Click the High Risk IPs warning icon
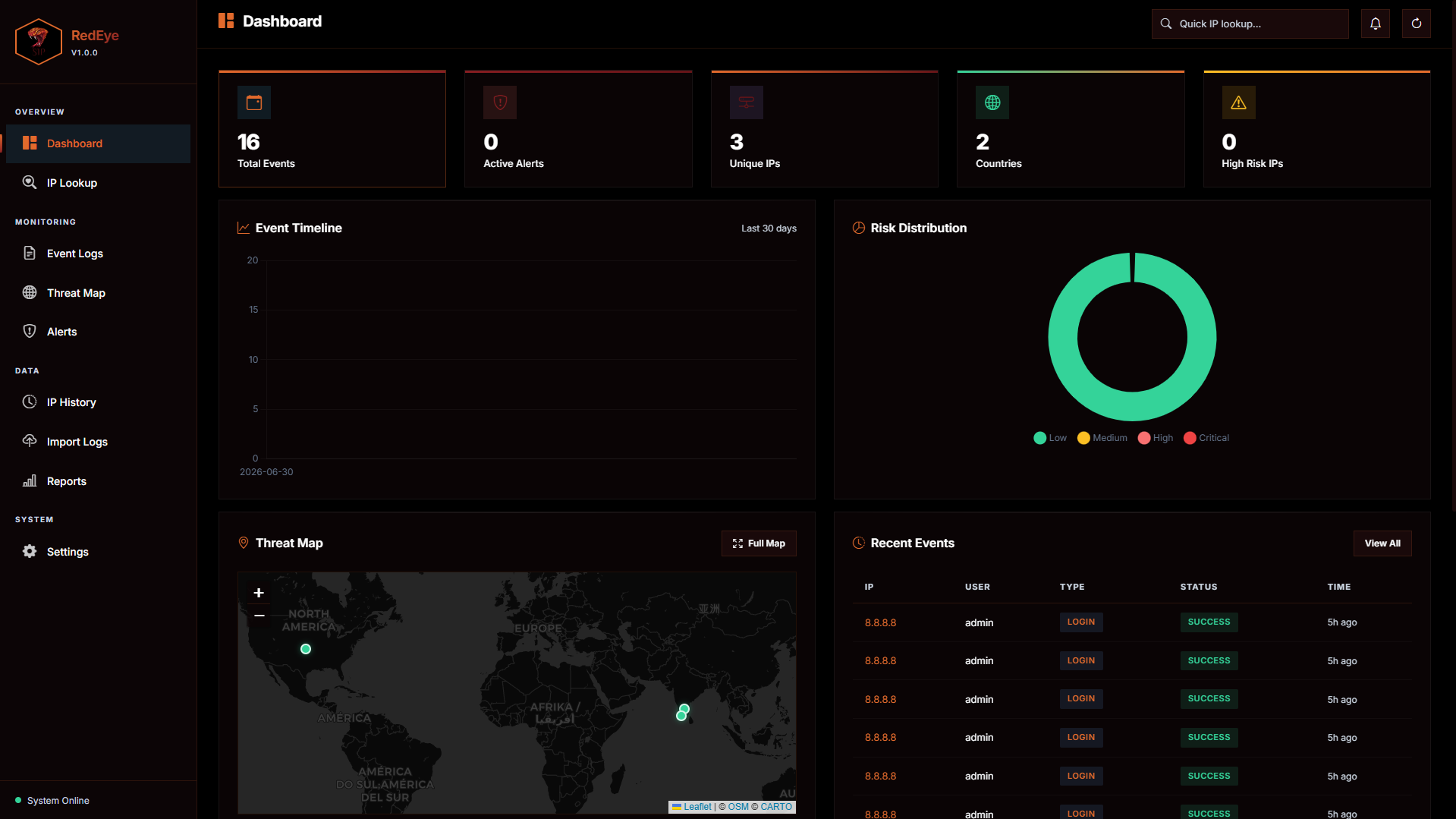 click(x=1238, y=102)
